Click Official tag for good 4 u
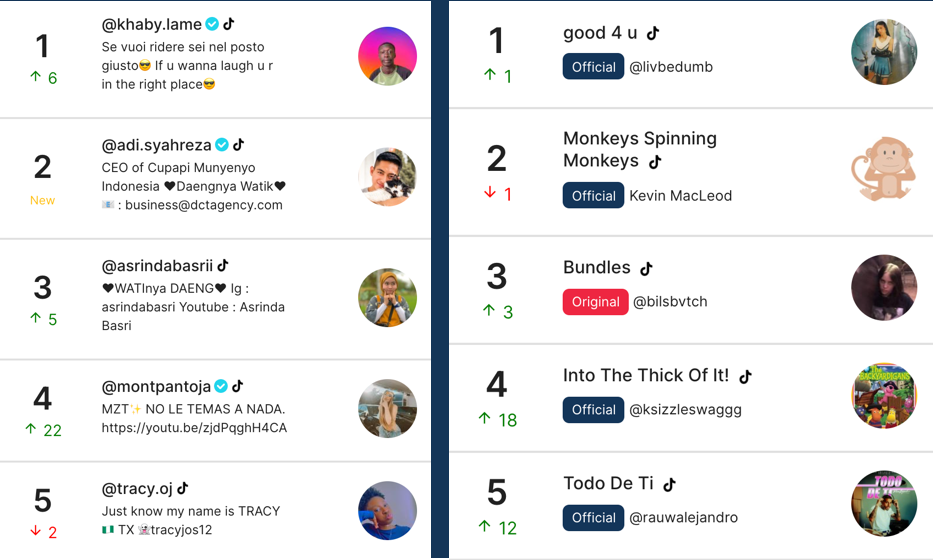 (x=593, y=67)
